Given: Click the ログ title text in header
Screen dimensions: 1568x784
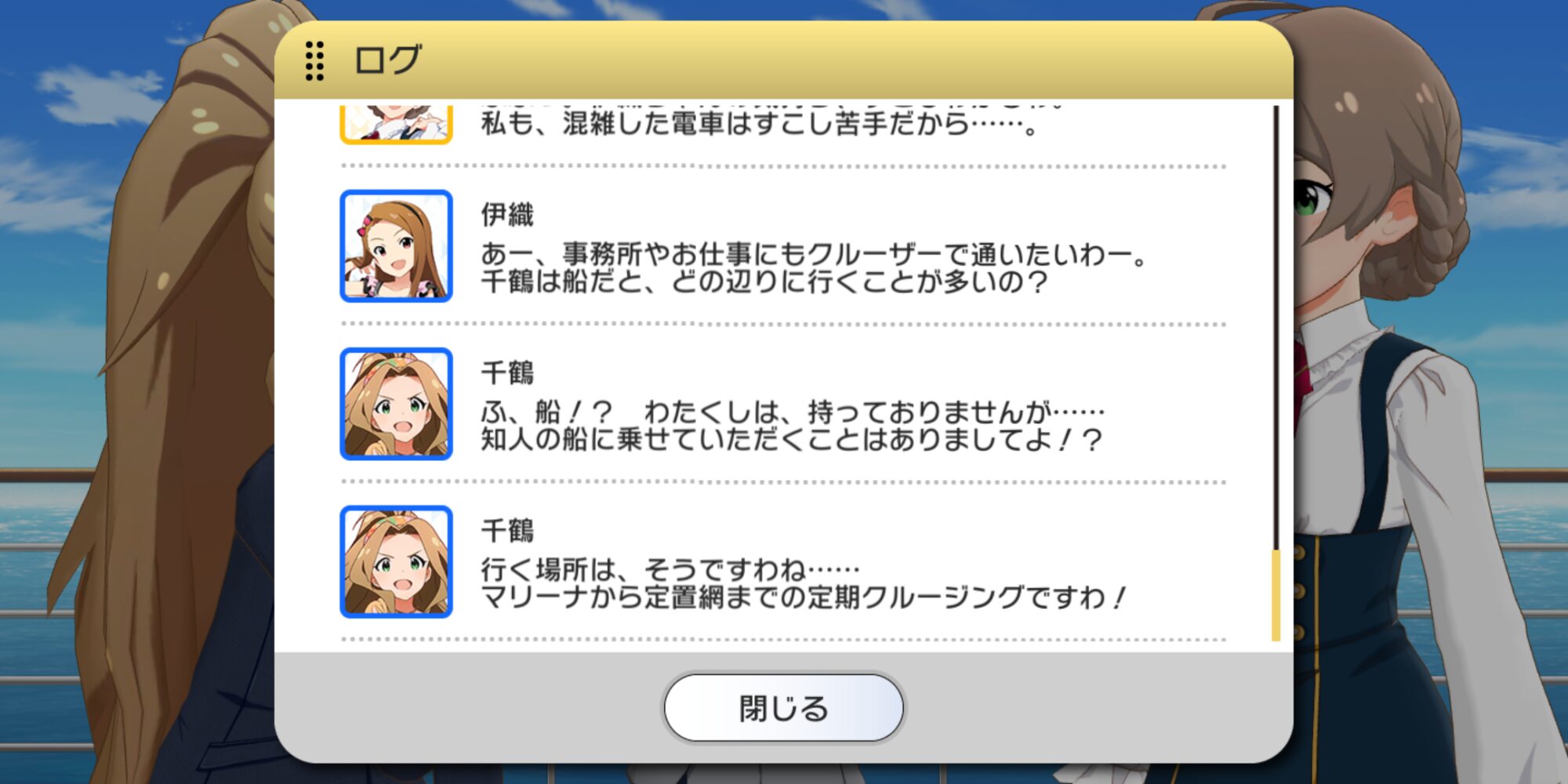Looking at the screenshot, I should point(388,60).
